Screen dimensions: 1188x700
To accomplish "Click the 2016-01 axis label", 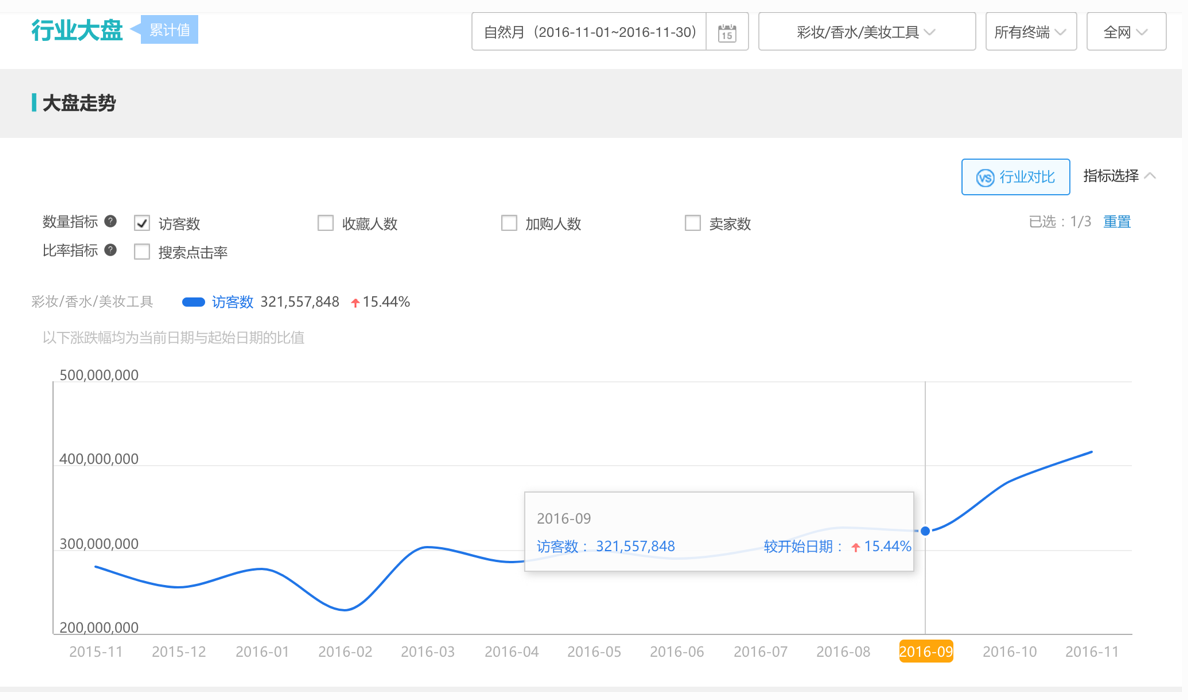I will 262,652.
